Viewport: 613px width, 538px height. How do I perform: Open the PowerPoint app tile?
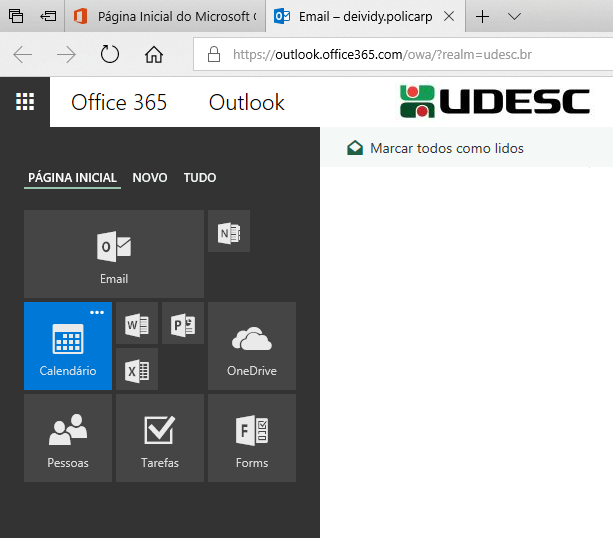[x=182, y=324]
